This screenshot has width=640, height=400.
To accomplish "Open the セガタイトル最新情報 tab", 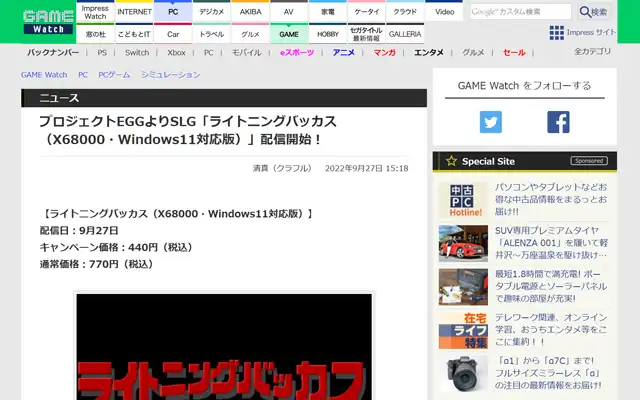I will [x=367, y=34].
